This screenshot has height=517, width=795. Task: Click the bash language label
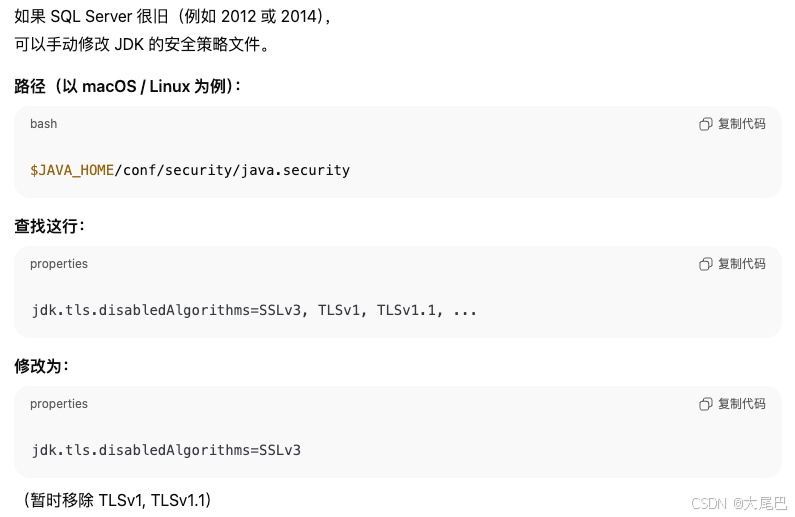coord(44,124)
